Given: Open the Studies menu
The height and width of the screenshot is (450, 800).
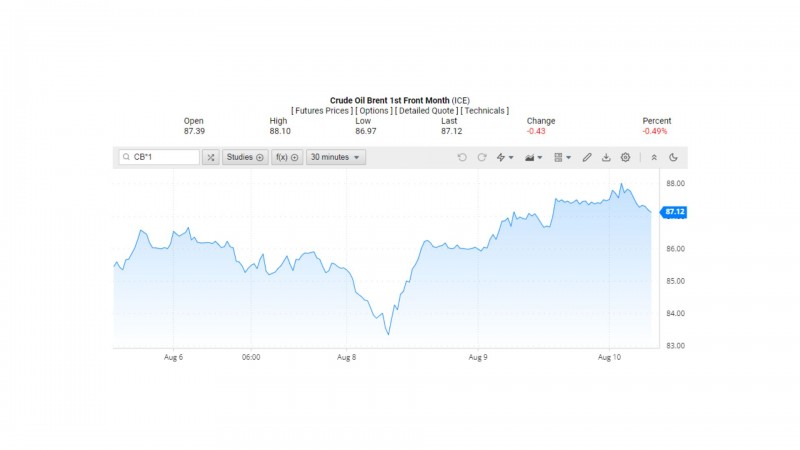Looking at the screenshot, I should pos(245,157).
